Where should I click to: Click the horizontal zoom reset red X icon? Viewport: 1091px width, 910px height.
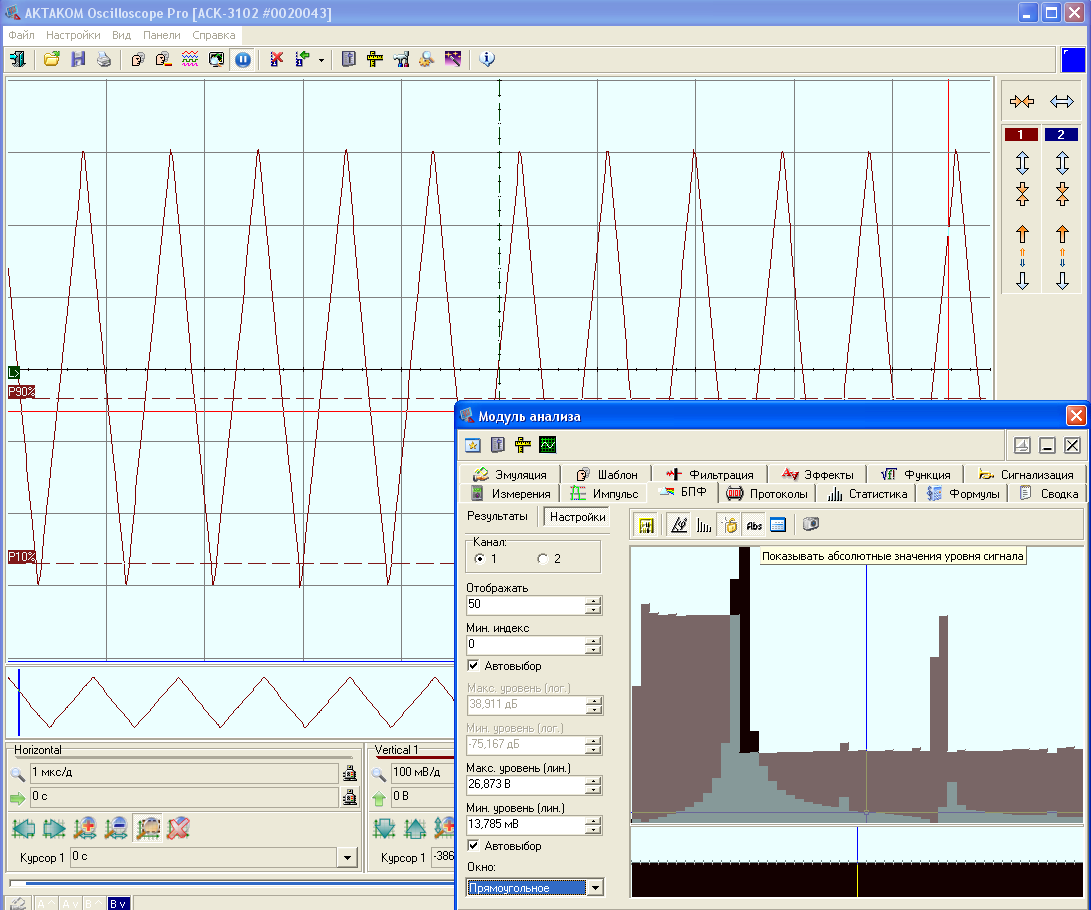(178, 828)
